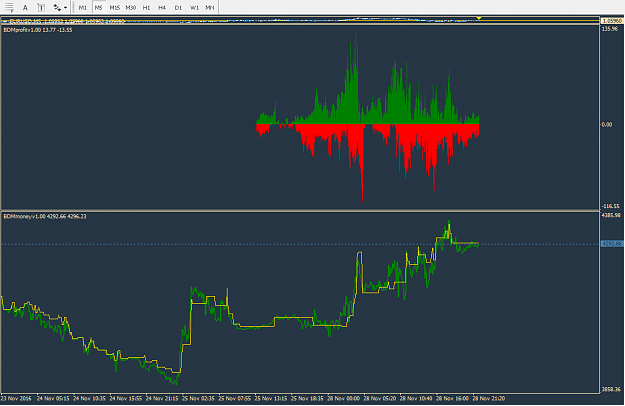
Task: Click the blue 4292.66 price level tag
Action: coord(612,243)
